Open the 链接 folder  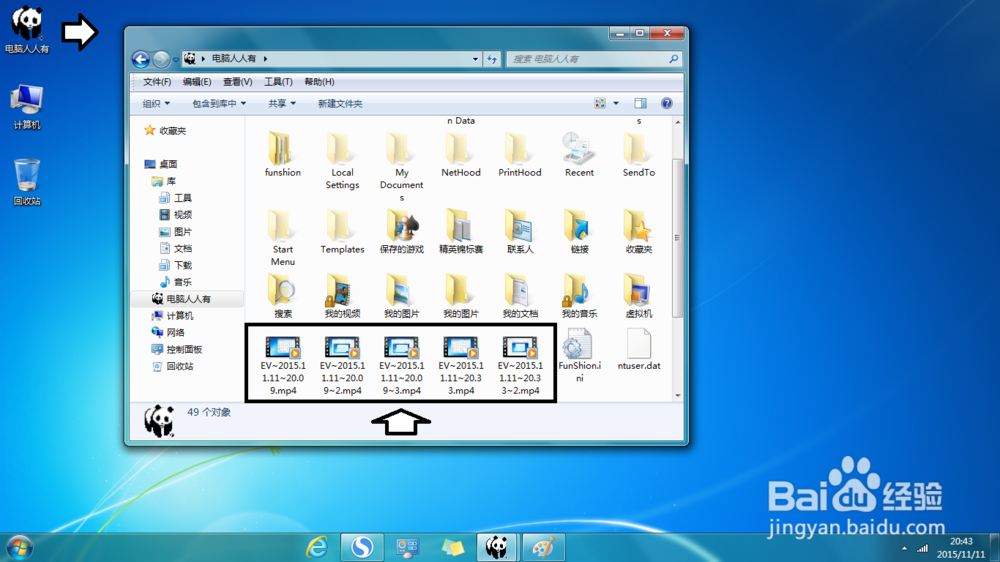coord(579,231)
